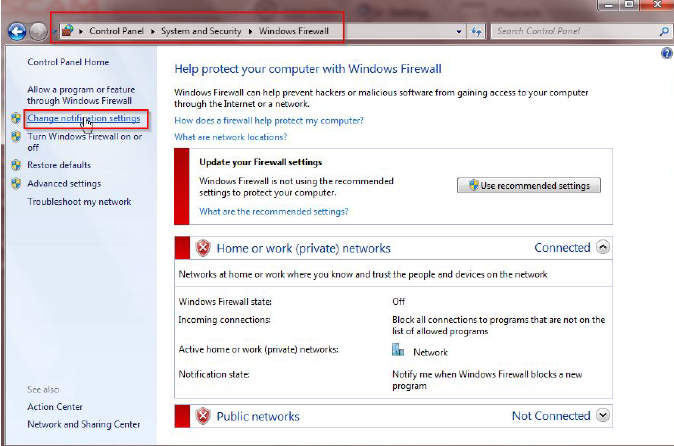Viewport: 674px width, 446px height.
Task: Click the Networks at home or work description
Action: 363,274
